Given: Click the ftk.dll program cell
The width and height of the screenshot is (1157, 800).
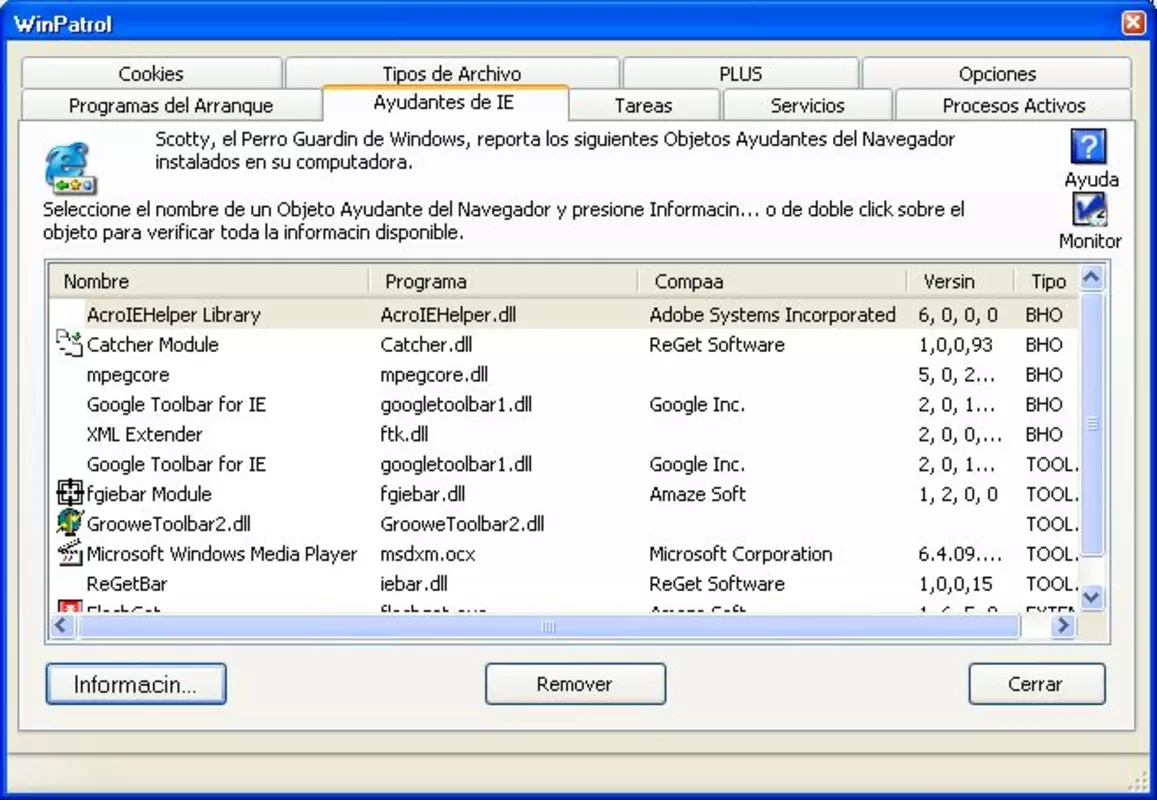Looking at the screenshot, I should pyautogui.click(x=404, y=434).
